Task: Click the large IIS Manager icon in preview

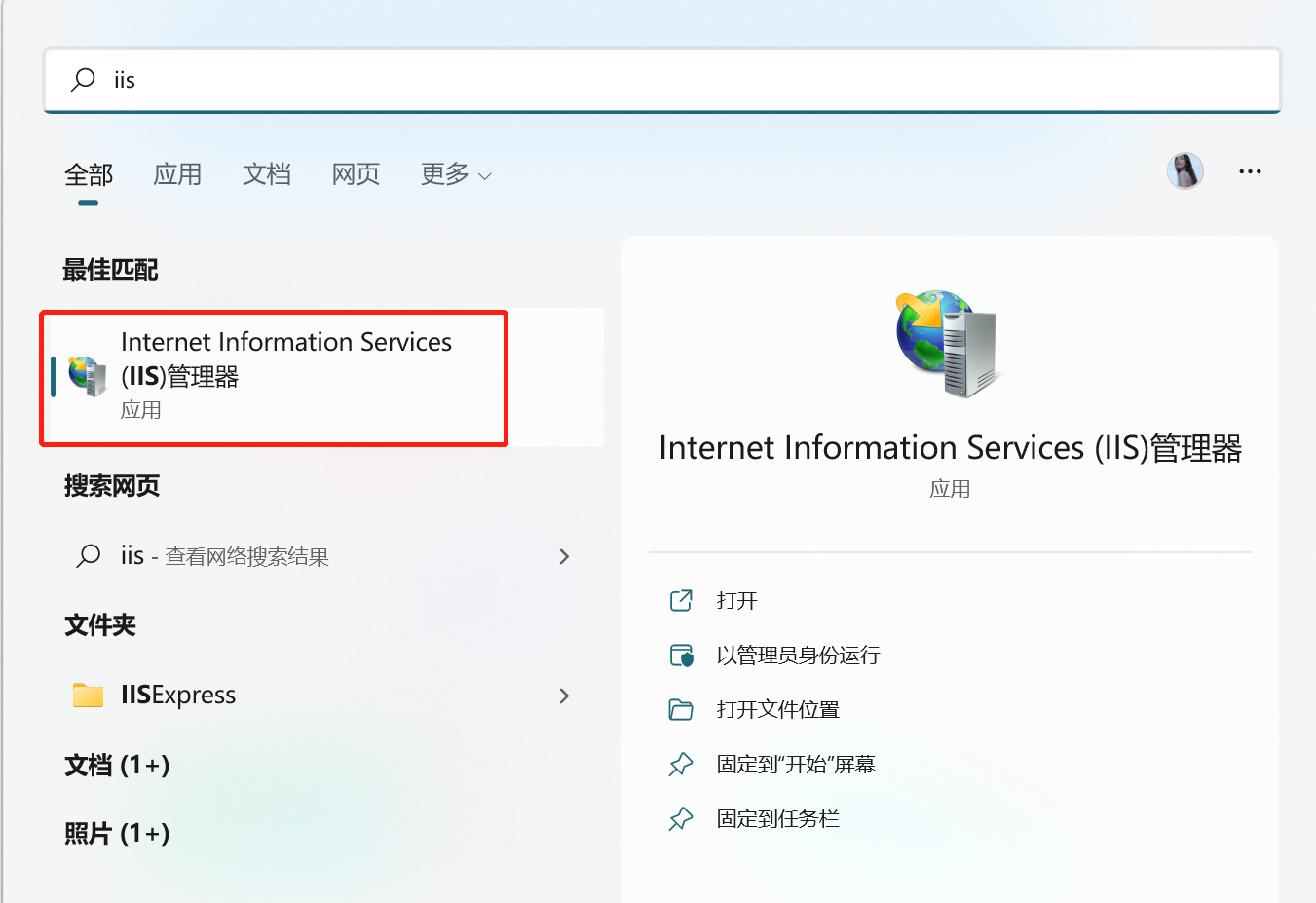Action: (949, 342)
